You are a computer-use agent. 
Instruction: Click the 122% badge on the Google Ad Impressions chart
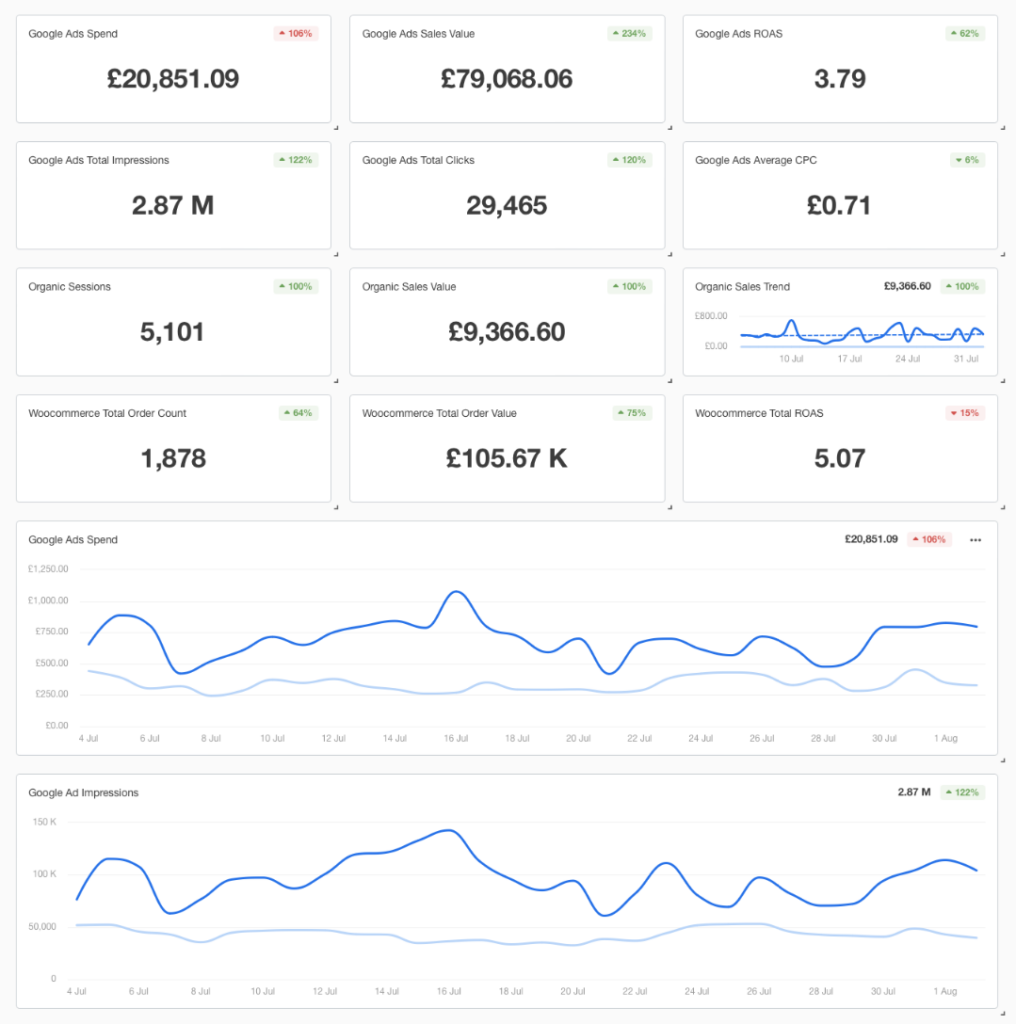coord(962,792)
